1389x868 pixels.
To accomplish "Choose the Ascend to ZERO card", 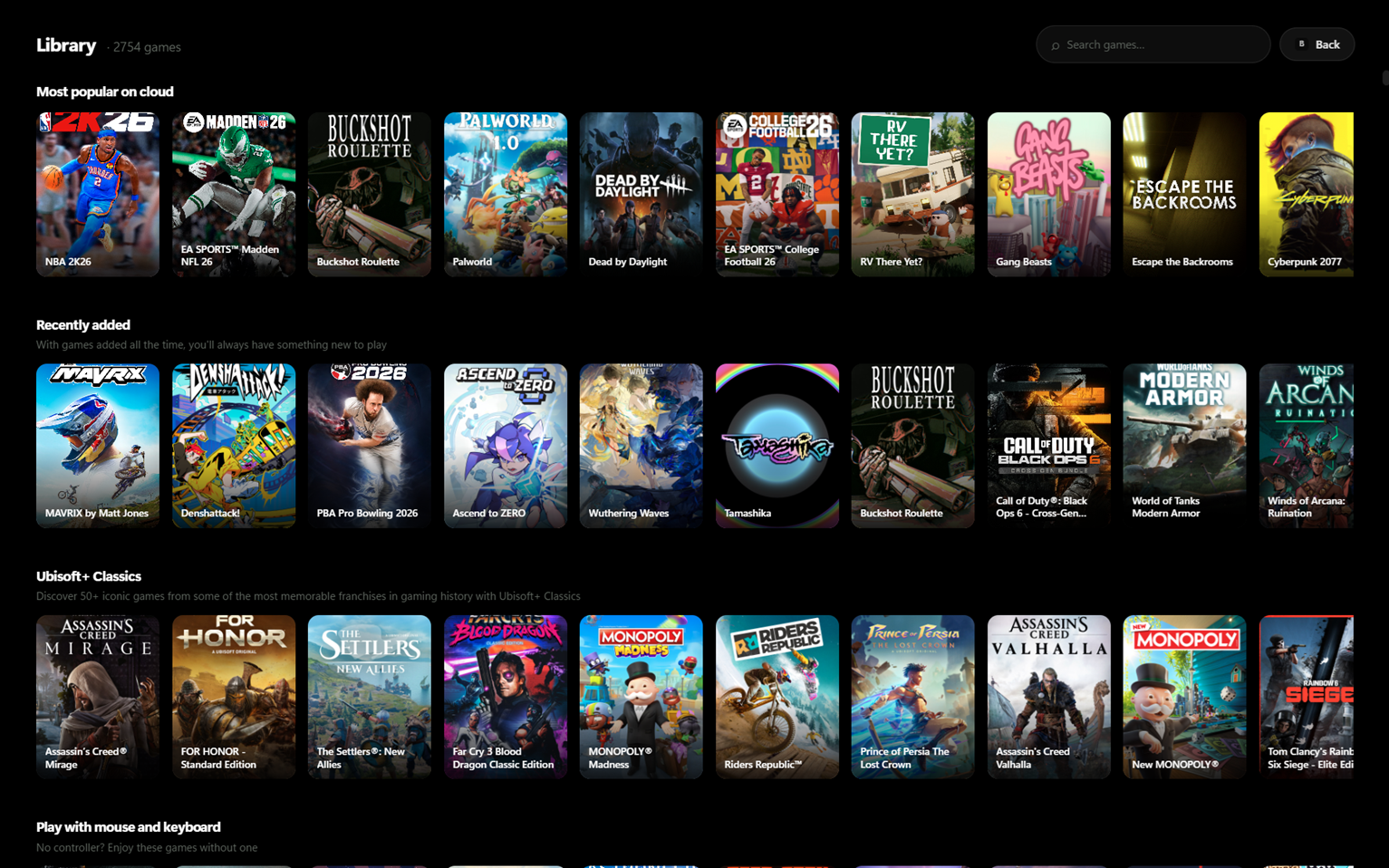I will [x=506, y=446].
